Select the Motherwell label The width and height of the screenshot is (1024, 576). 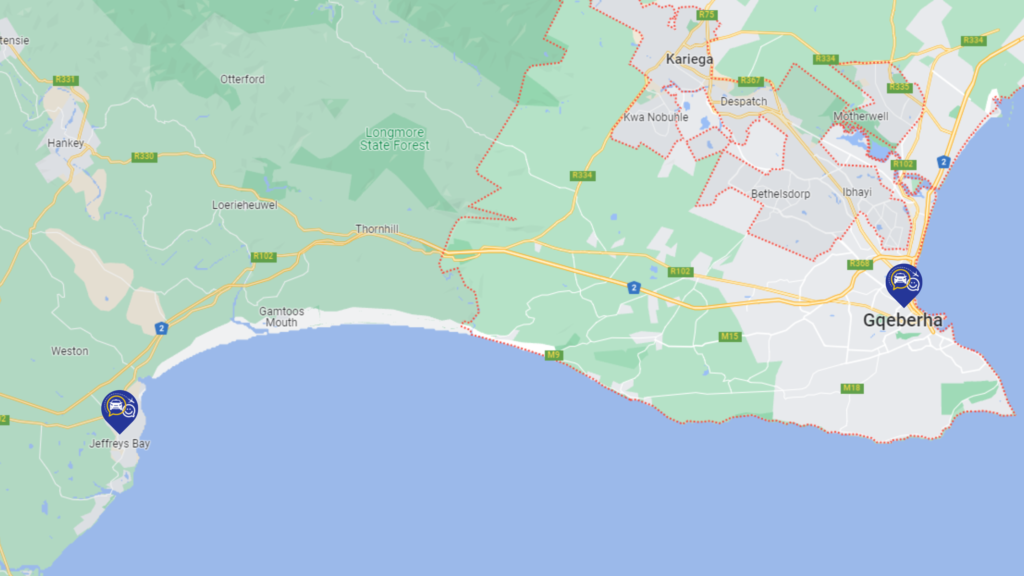tap(861, 116)
